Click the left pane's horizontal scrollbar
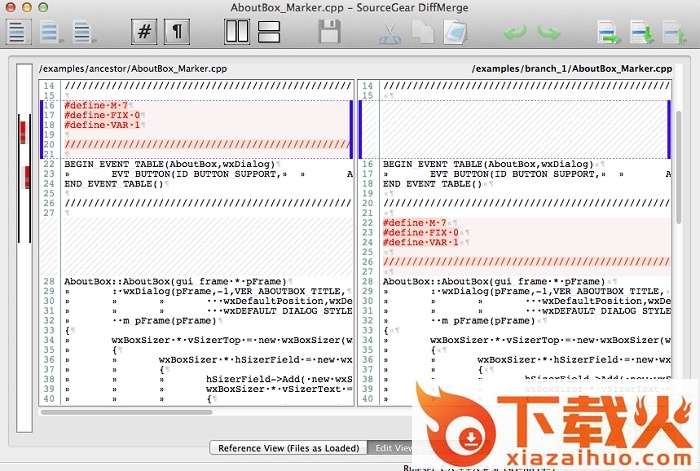700x471 pixels. [196, 411]
